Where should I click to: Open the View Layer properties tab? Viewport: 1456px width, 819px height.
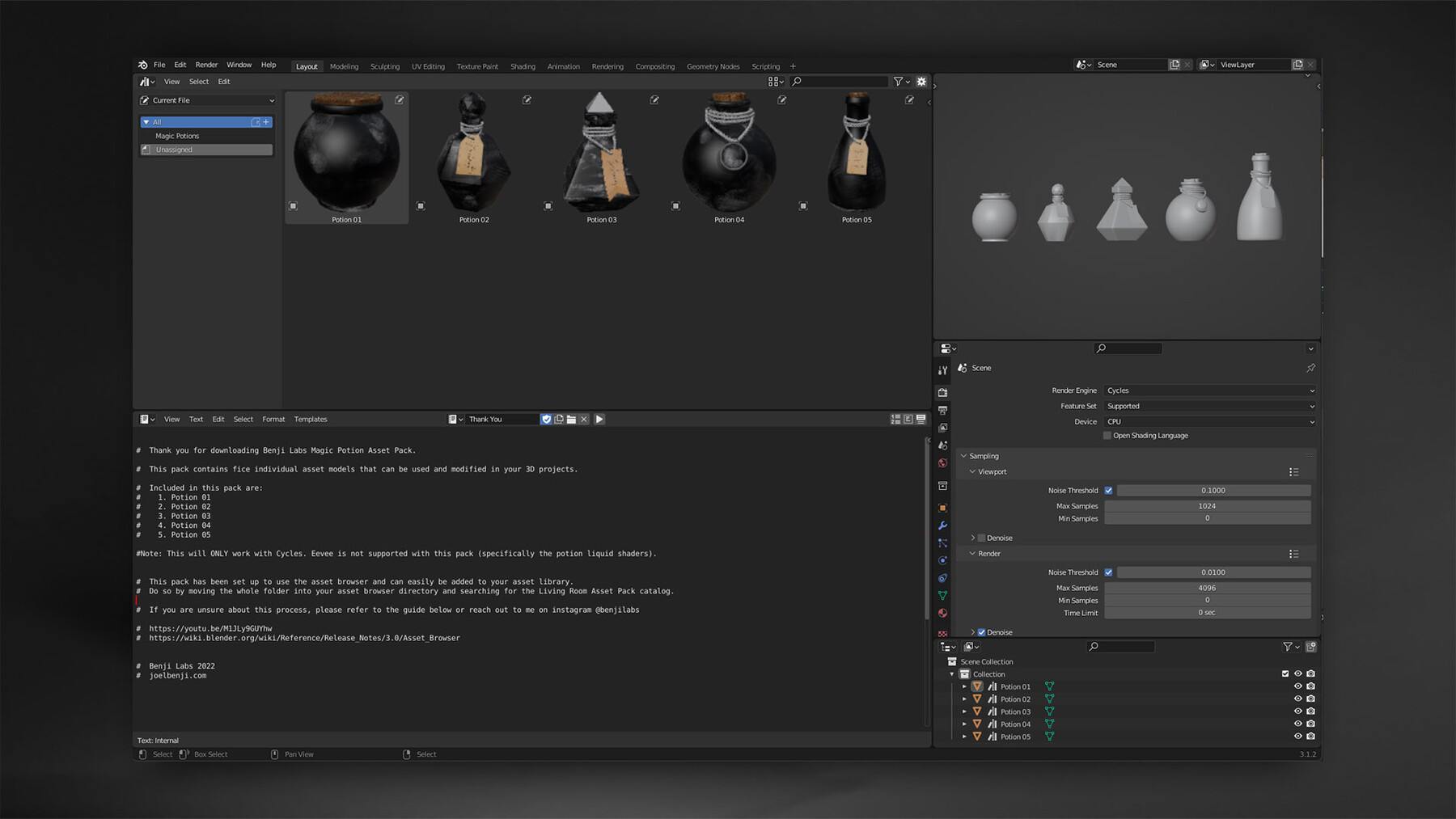942,428
